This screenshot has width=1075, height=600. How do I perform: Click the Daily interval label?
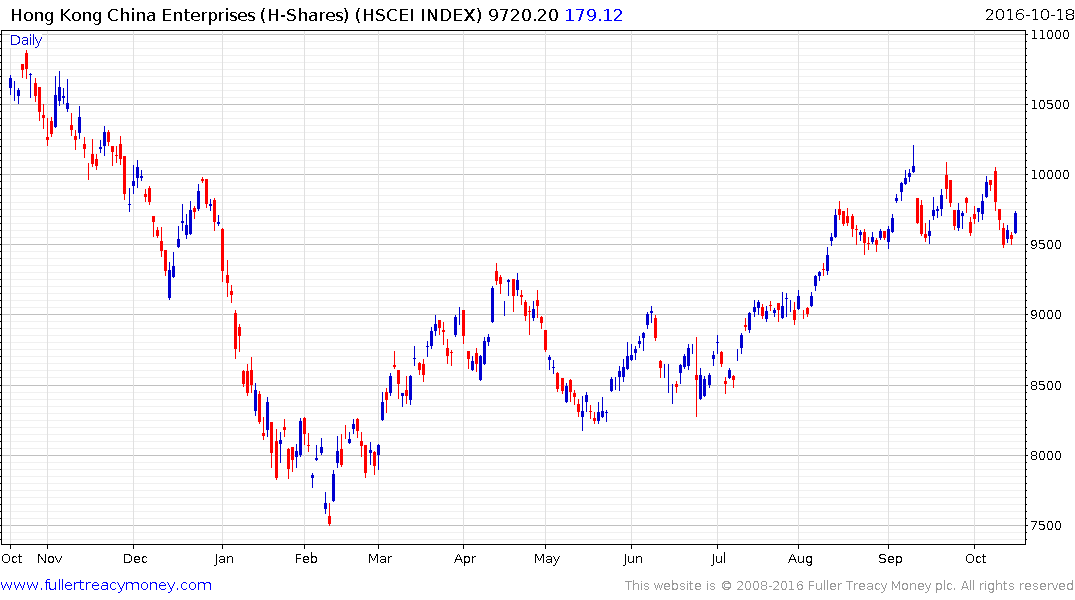(x=26, y=40)
